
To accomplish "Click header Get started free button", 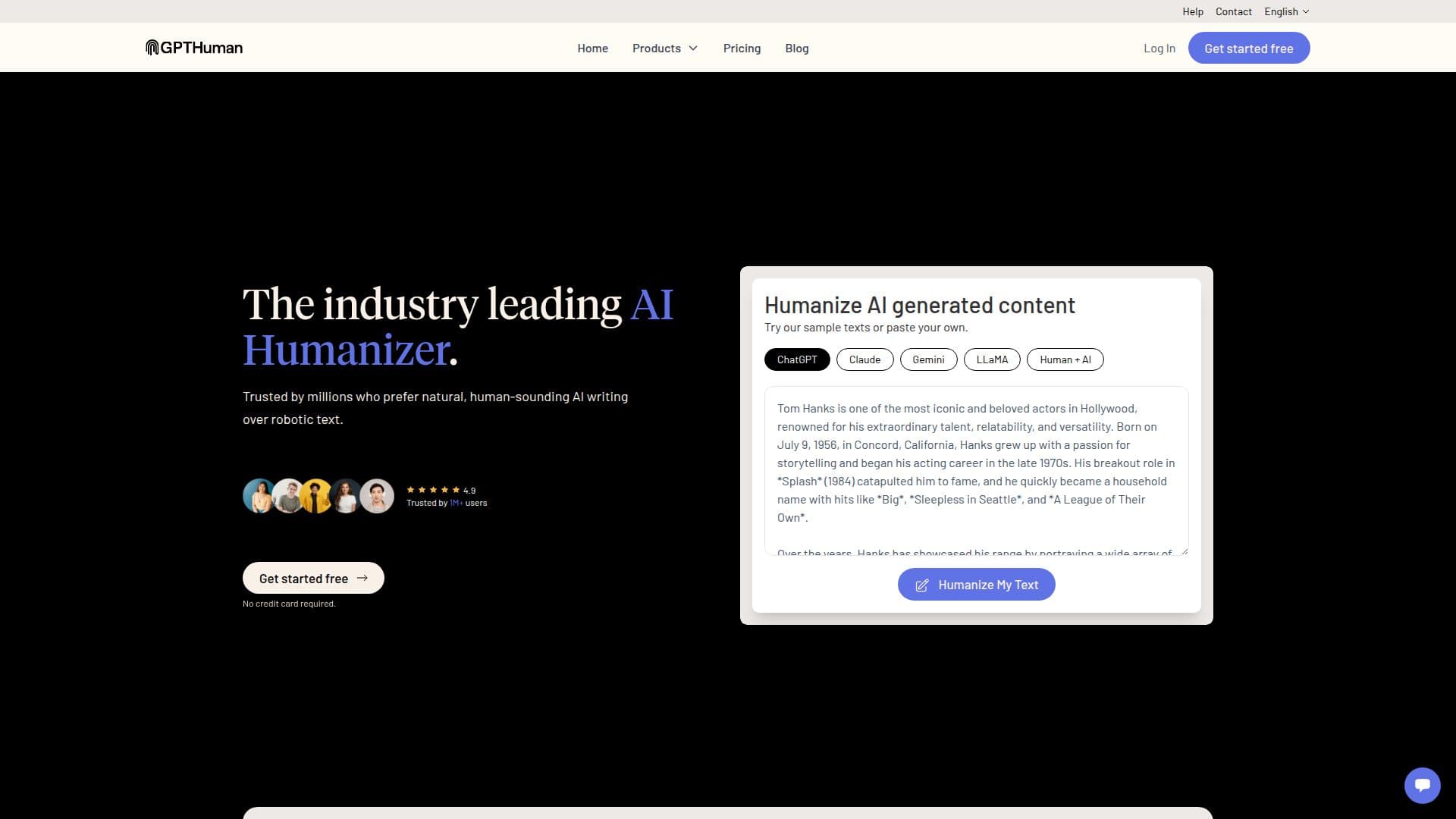I will (x=1249, y=48).
